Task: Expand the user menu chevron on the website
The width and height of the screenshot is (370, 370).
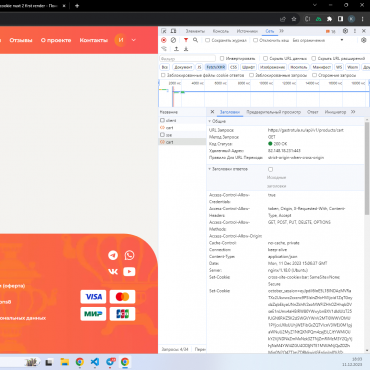Action: click(x=134, y=40)
